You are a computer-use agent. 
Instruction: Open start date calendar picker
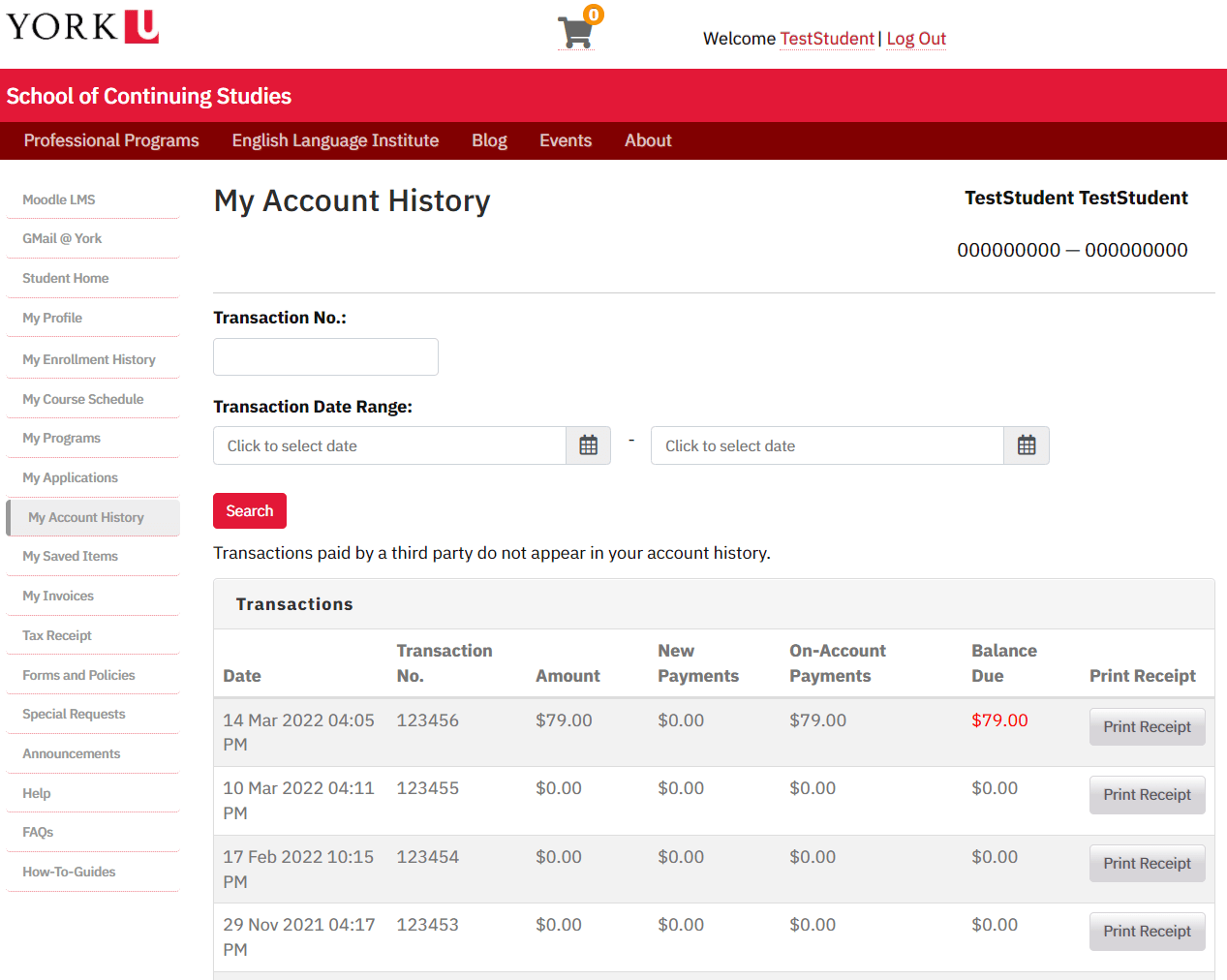pyautogui.click(x=589, y=445)
